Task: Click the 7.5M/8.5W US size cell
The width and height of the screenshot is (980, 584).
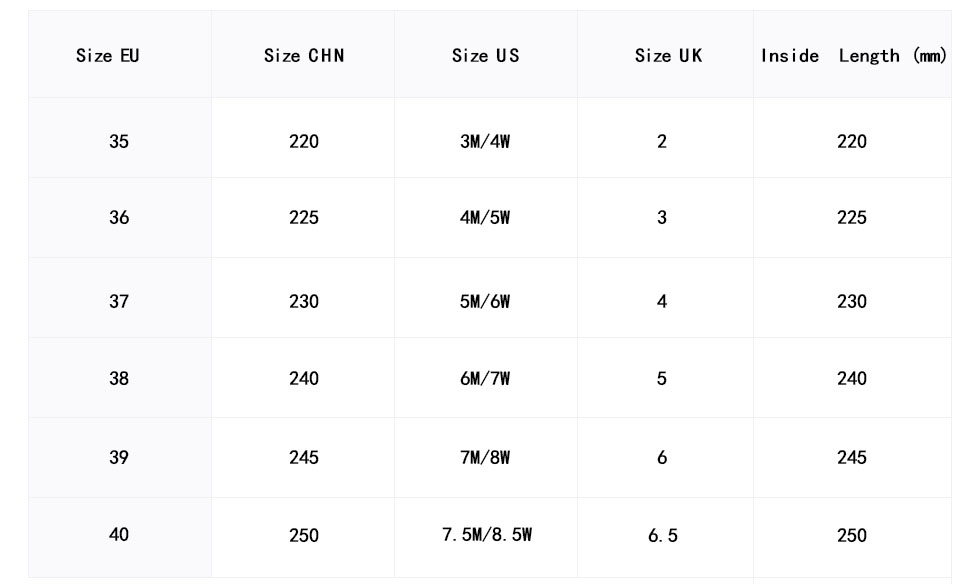Action: pyautogui.click(x=487, y=535)
